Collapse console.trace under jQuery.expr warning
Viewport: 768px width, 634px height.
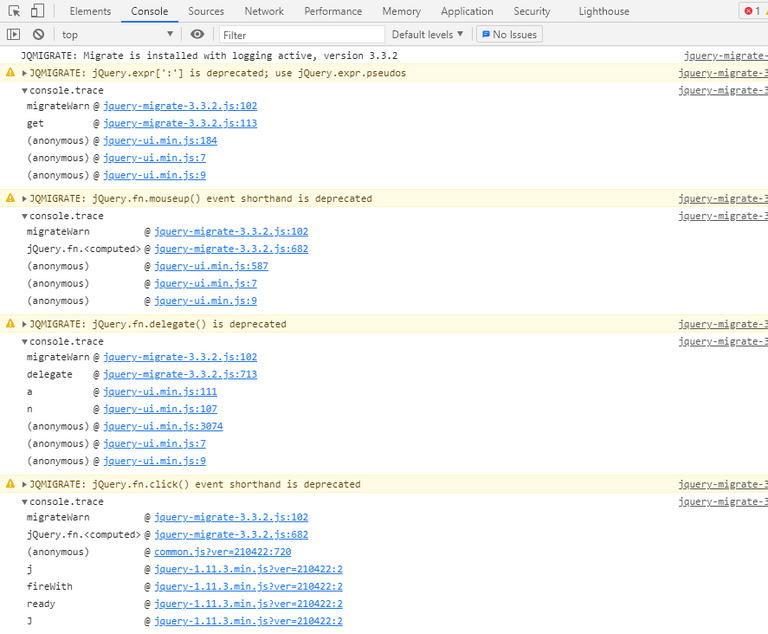tap(24, 91)
